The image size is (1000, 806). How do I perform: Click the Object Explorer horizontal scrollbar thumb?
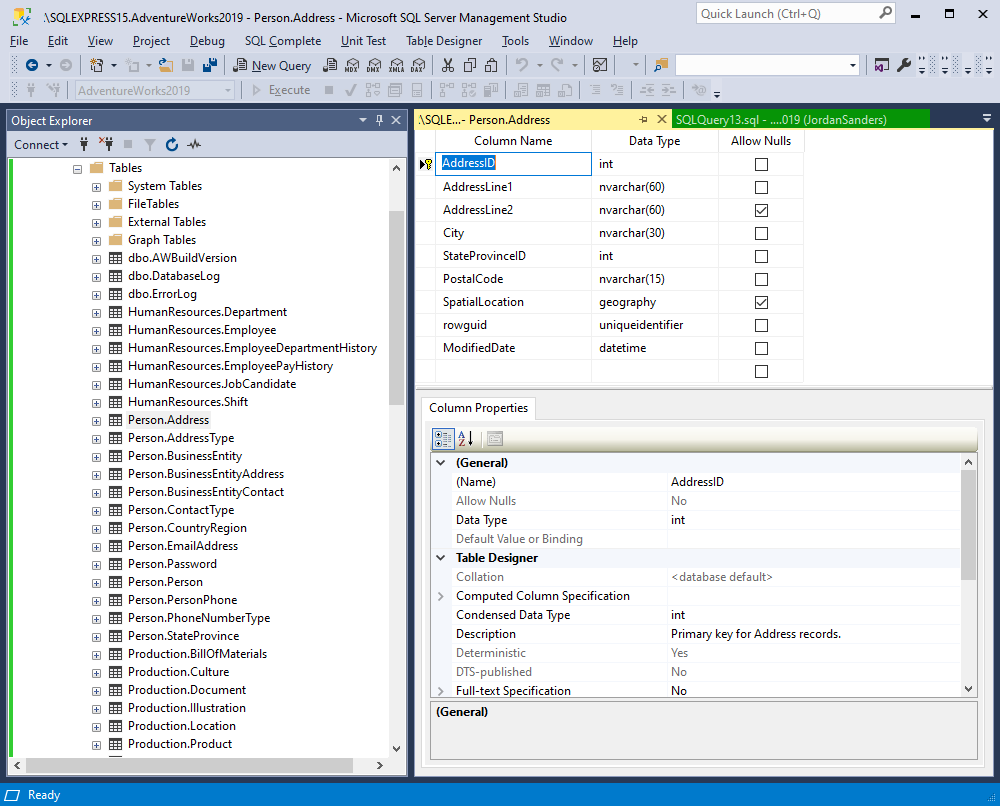189,765
